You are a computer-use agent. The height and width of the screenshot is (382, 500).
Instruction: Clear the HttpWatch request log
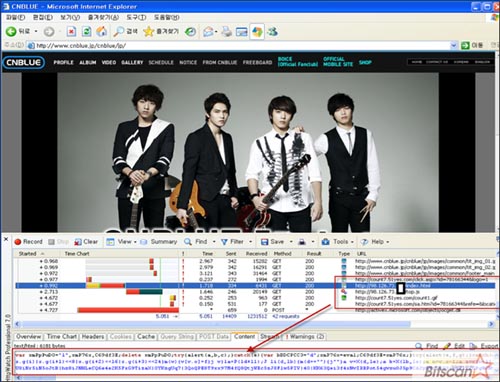pyautogui.click(x=86, y=242)
